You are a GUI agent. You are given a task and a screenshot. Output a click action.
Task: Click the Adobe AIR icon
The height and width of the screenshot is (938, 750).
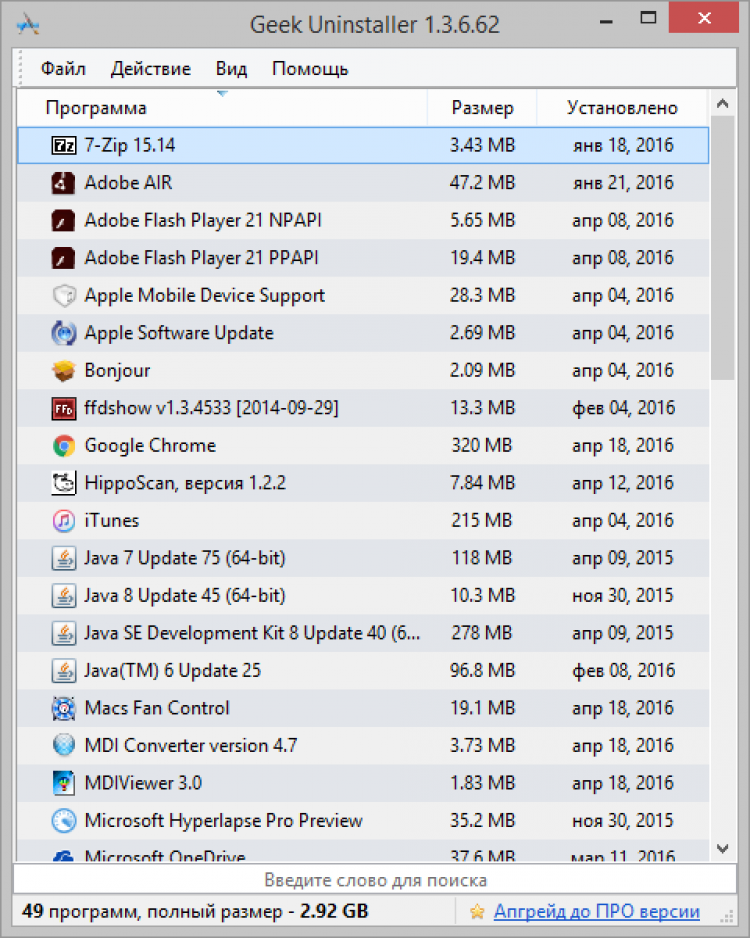coord(63,183)
